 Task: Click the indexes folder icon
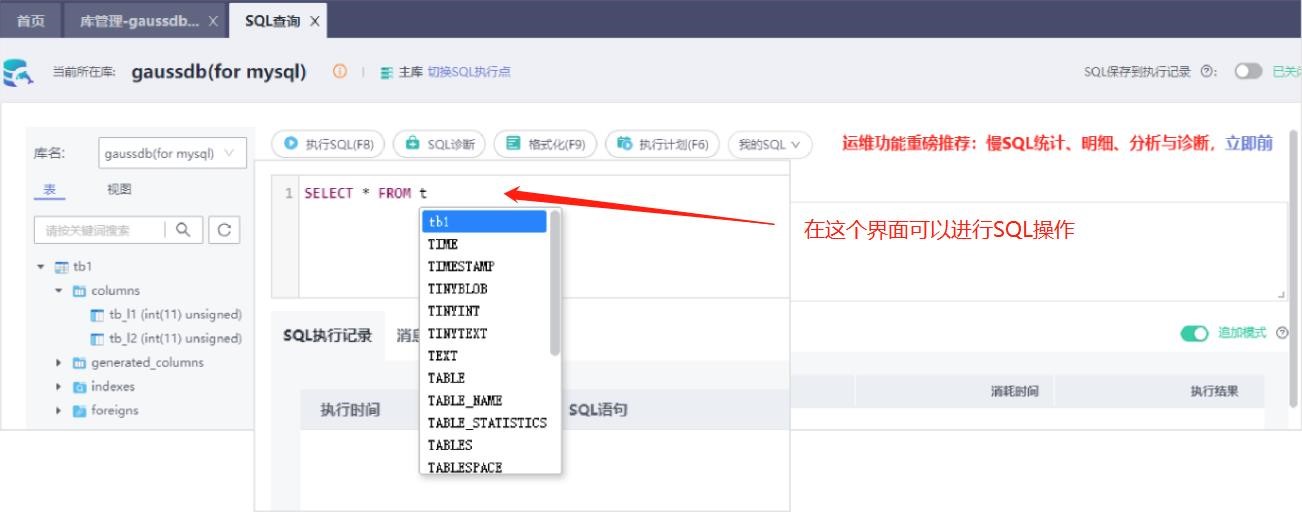[x=79, y=387]
